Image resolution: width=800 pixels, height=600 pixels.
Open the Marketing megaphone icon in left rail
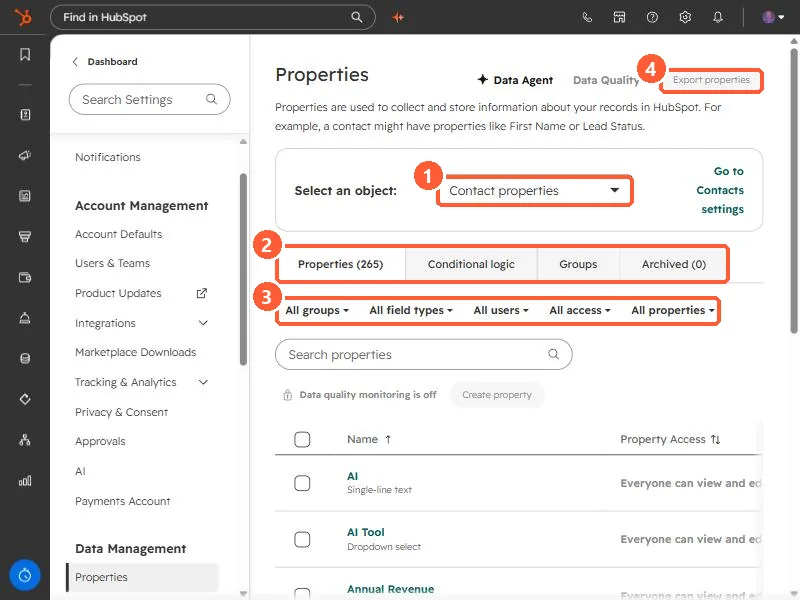pyautogui.click(x=24, y=155)
